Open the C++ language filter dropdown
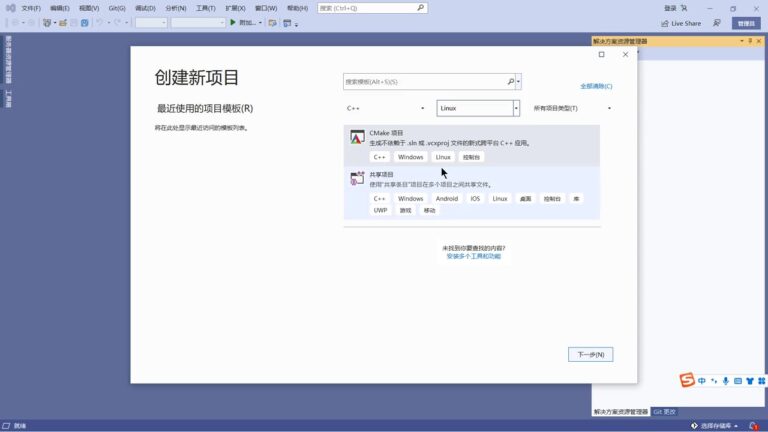This screenshot has height=432, width=768. tap(385, 108)
